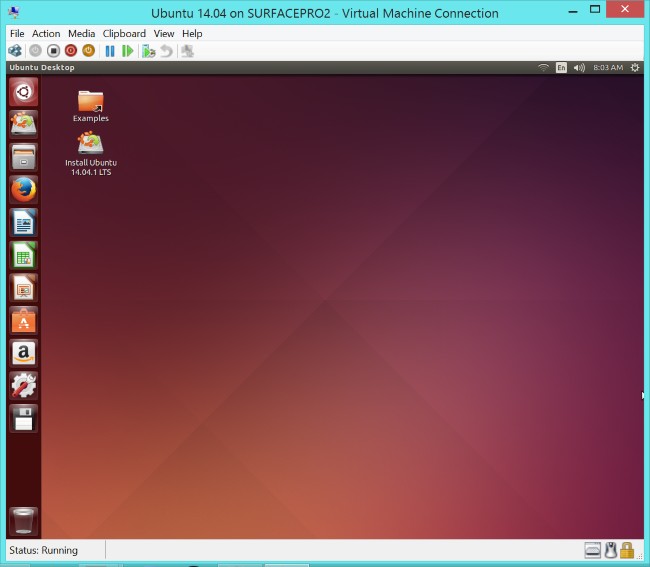Open Ubuntu Software Center
Viewport: 650px width, 567px height.
pyautogui.click(x=24, y=320)
